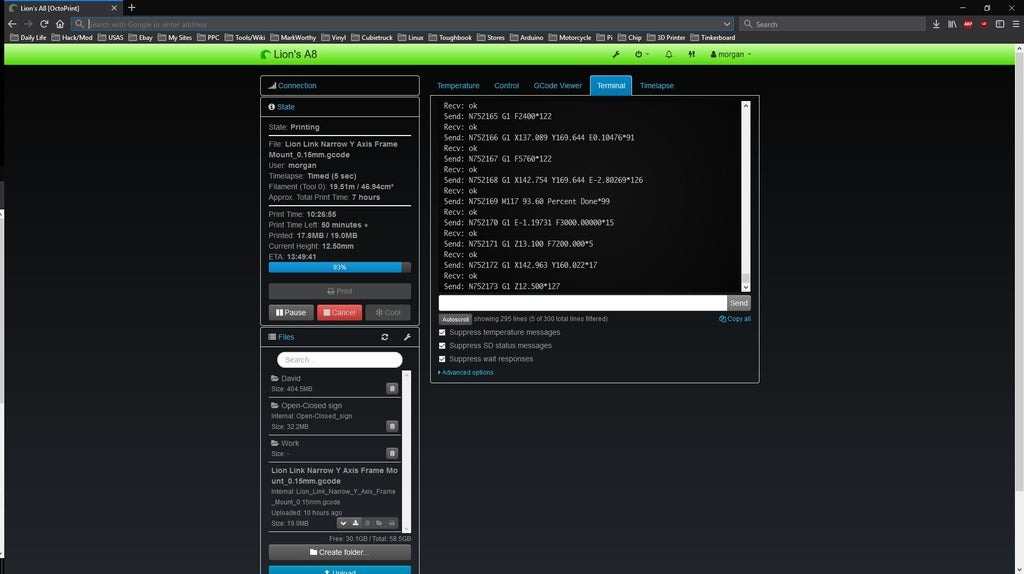Delete the Open-Closed sign folder
Viewport: 1024px width, 574px height.
[392, 426]
